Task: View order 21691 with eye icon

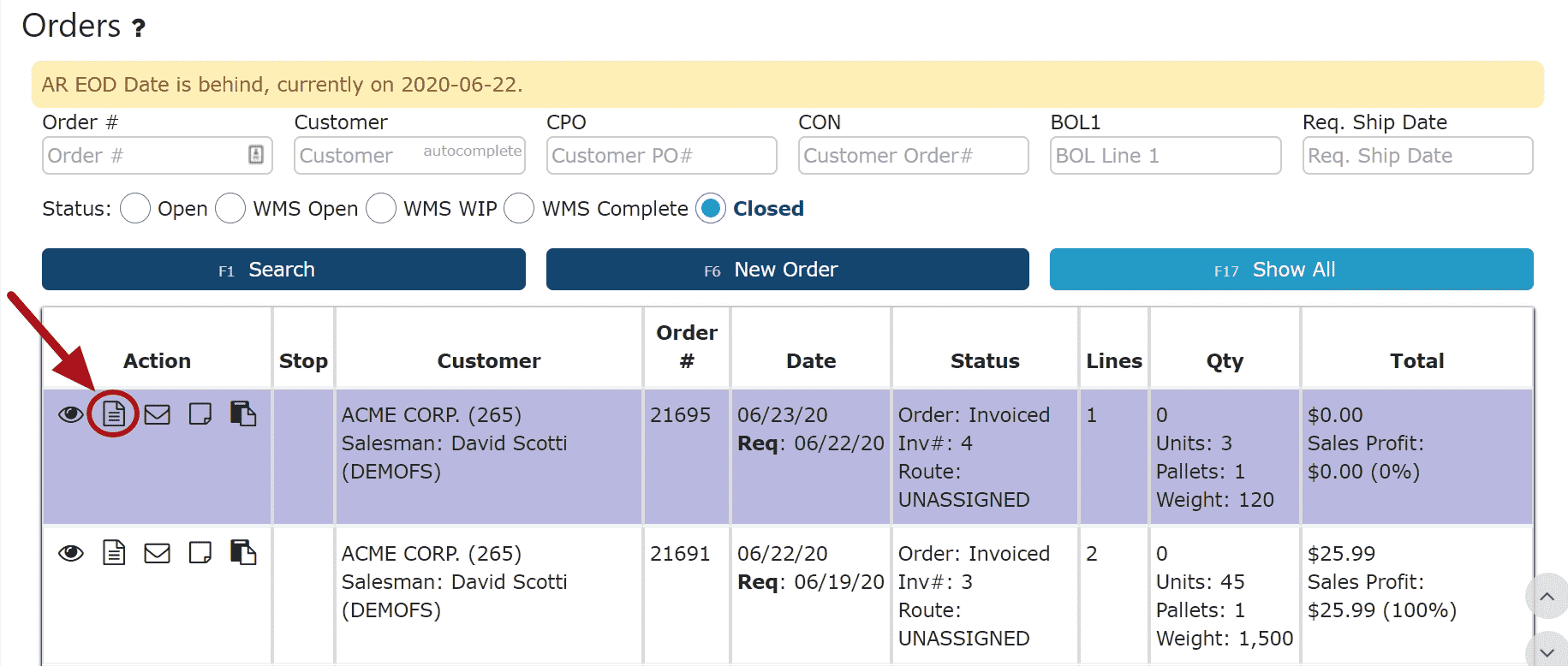Action: (71, 554)
